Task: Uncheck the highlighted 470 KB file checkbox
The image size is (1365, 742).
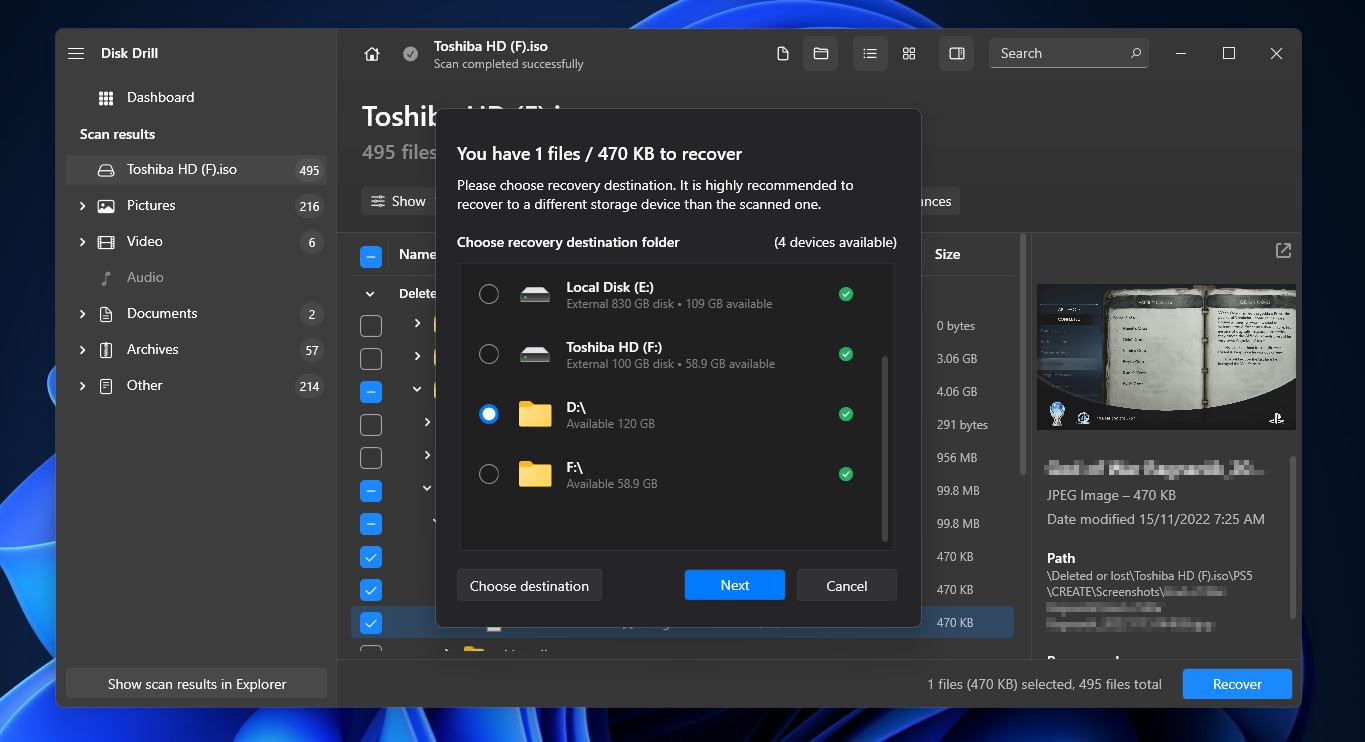Action: click(x=371, y=623)
